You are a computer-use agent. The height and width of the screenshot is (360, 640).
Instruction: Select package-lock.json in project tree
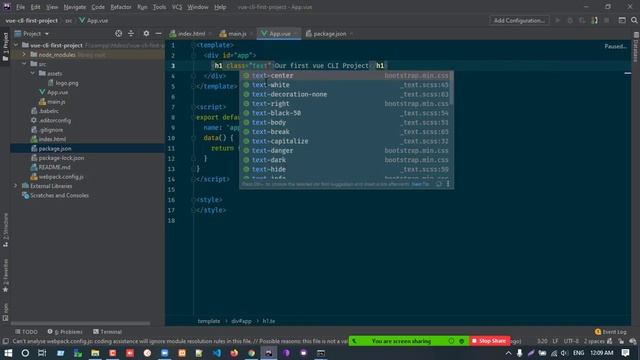58,158
